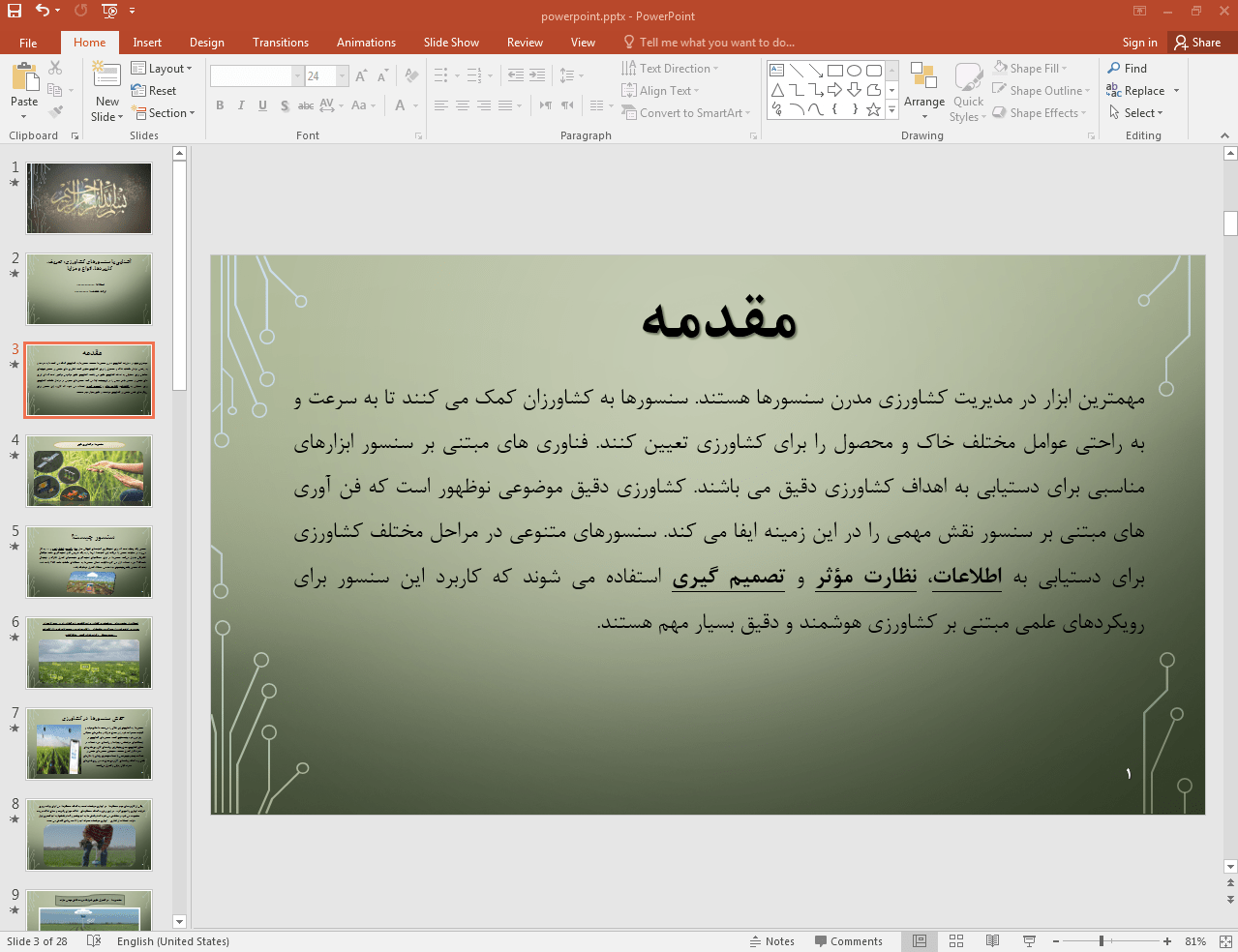Select slide 4 thumbnail
This screenshot has width=1238, height=952.
pos(89,471)
